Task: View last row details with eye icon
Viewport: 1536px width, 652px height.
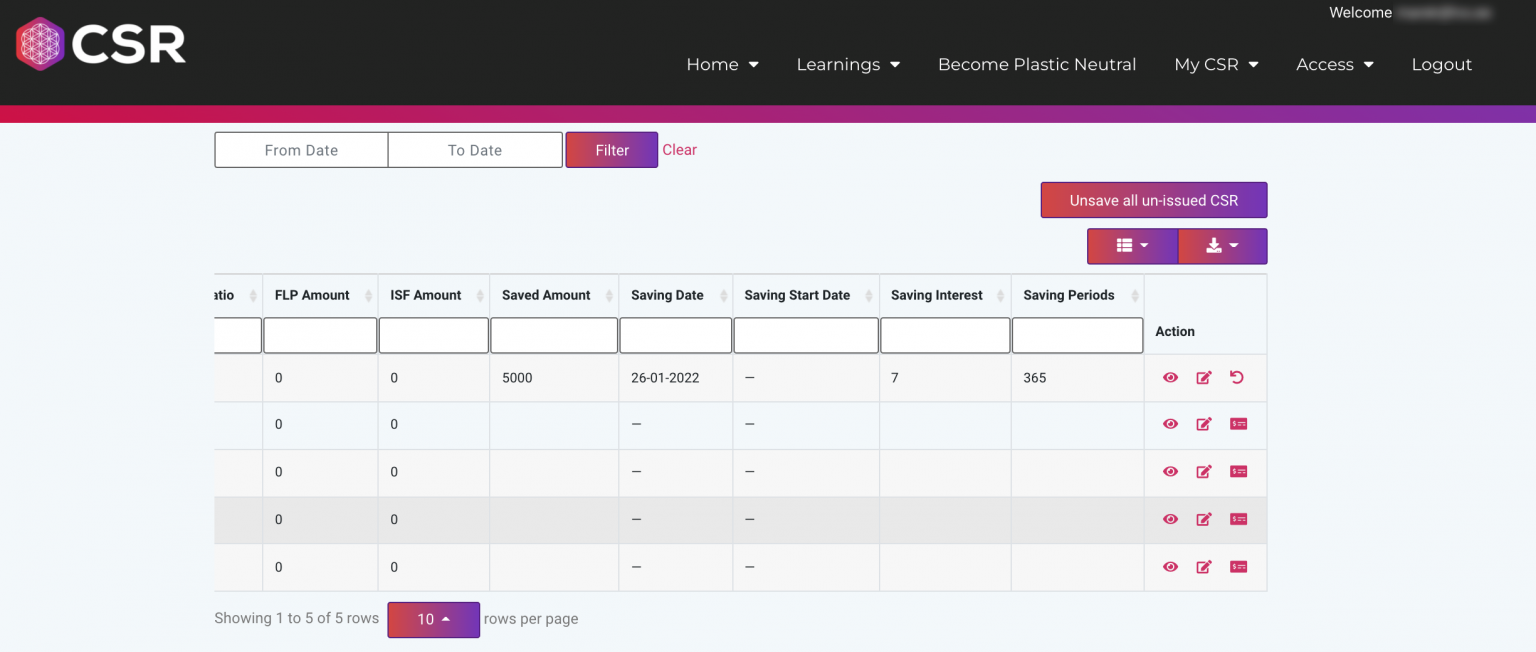Action: pyautogui.click(x=1170, y=567)
